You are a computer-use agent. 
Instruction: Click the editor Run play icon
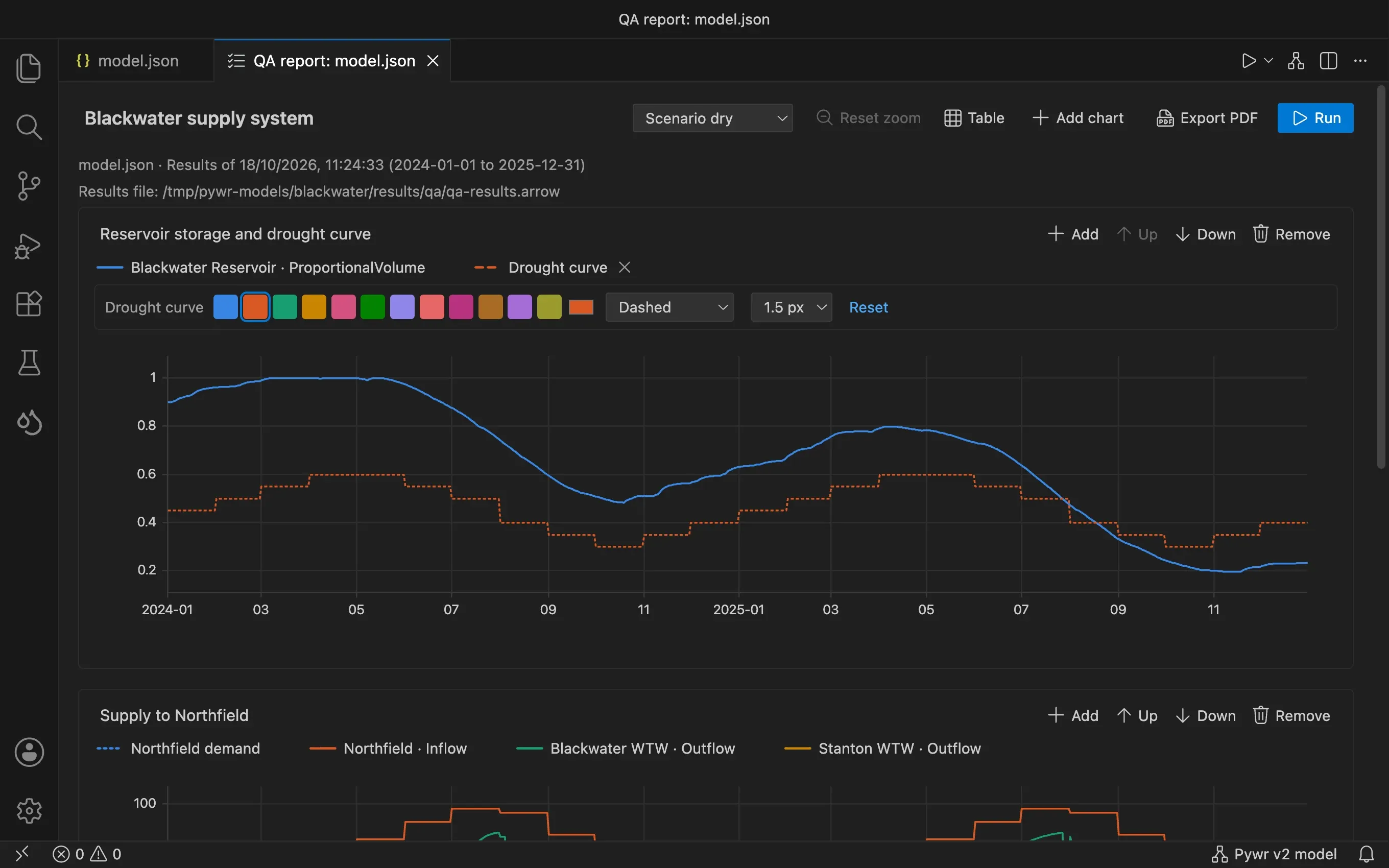click(x=1249, y=61)
